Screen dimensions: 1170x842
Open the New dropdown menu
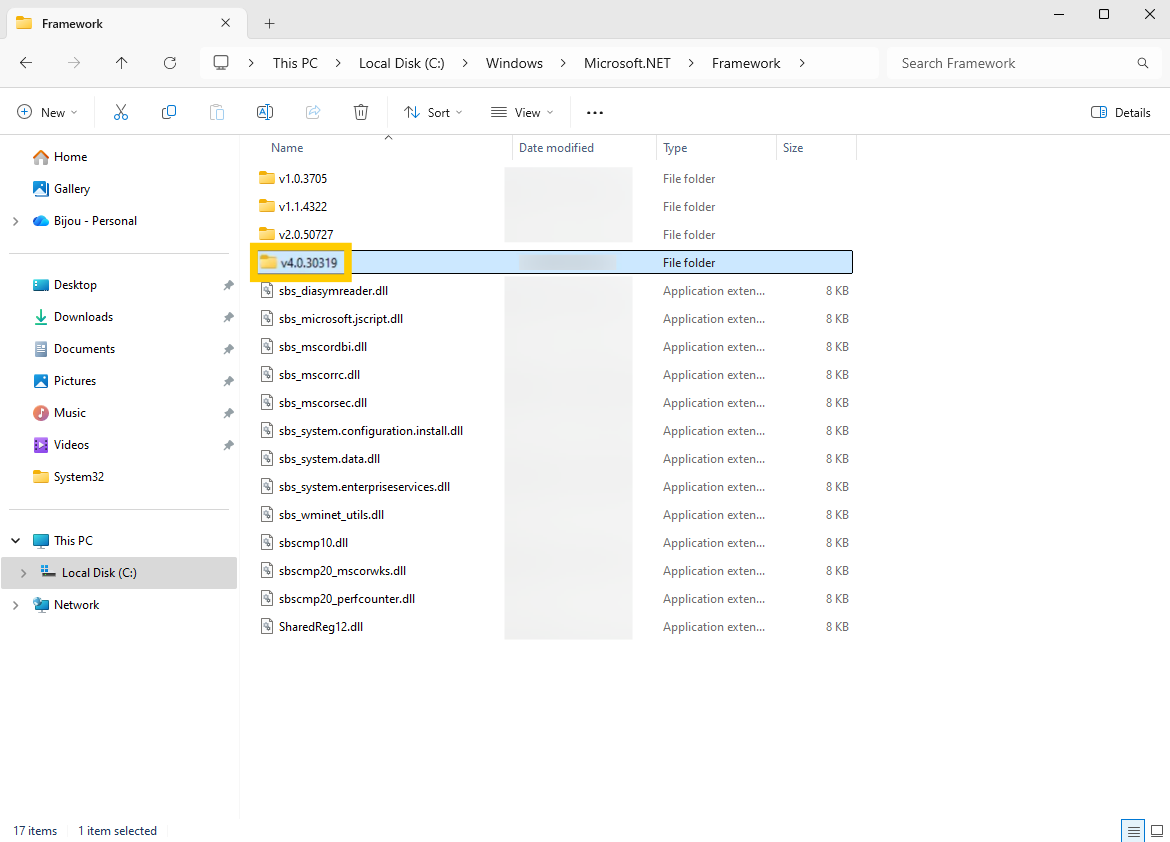click(x=47, y=113)
